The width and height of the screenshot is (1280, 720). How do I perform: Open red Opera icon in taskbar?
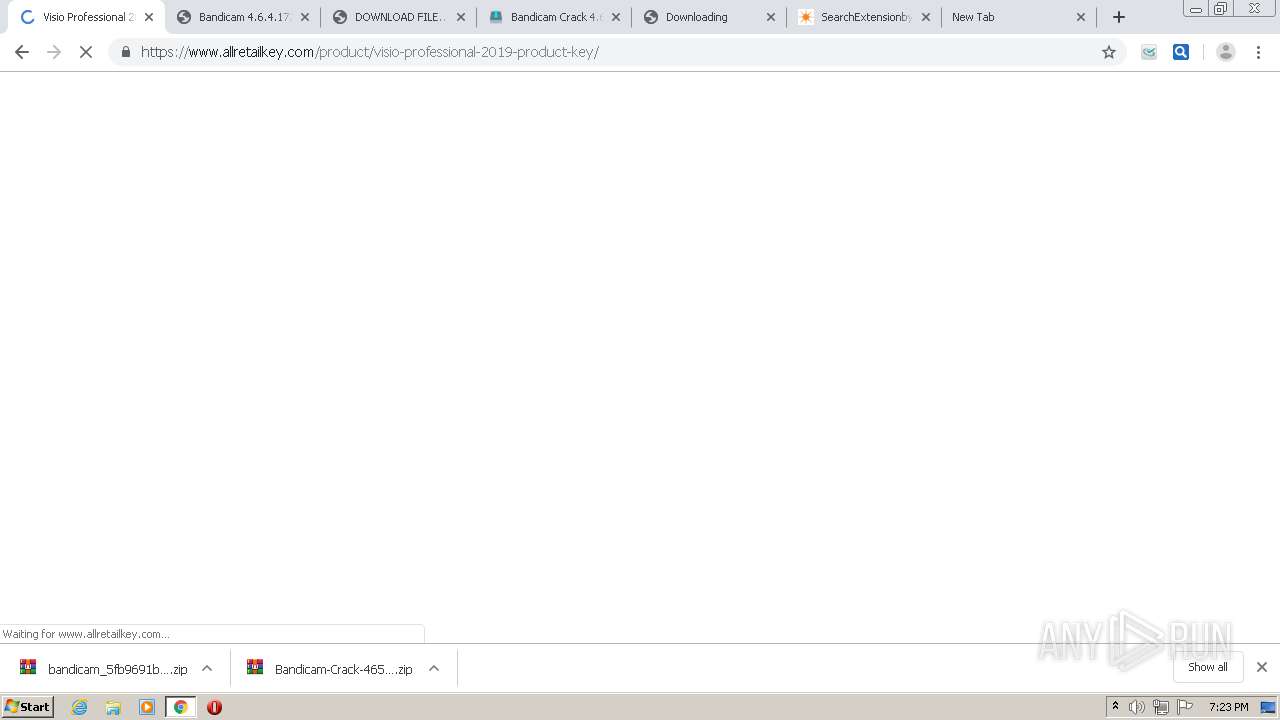[x=214, y=707]
